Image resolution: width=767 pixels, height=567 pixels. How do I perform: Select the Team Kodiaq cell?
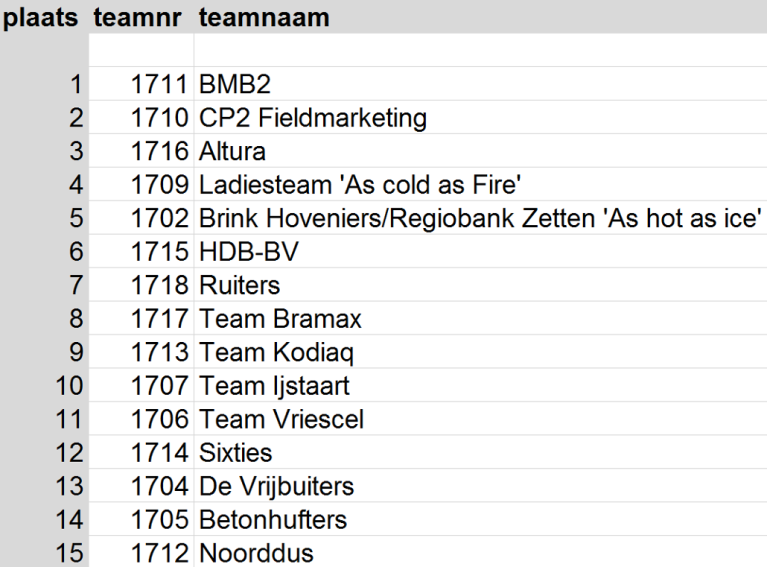[x=277, y=353]
